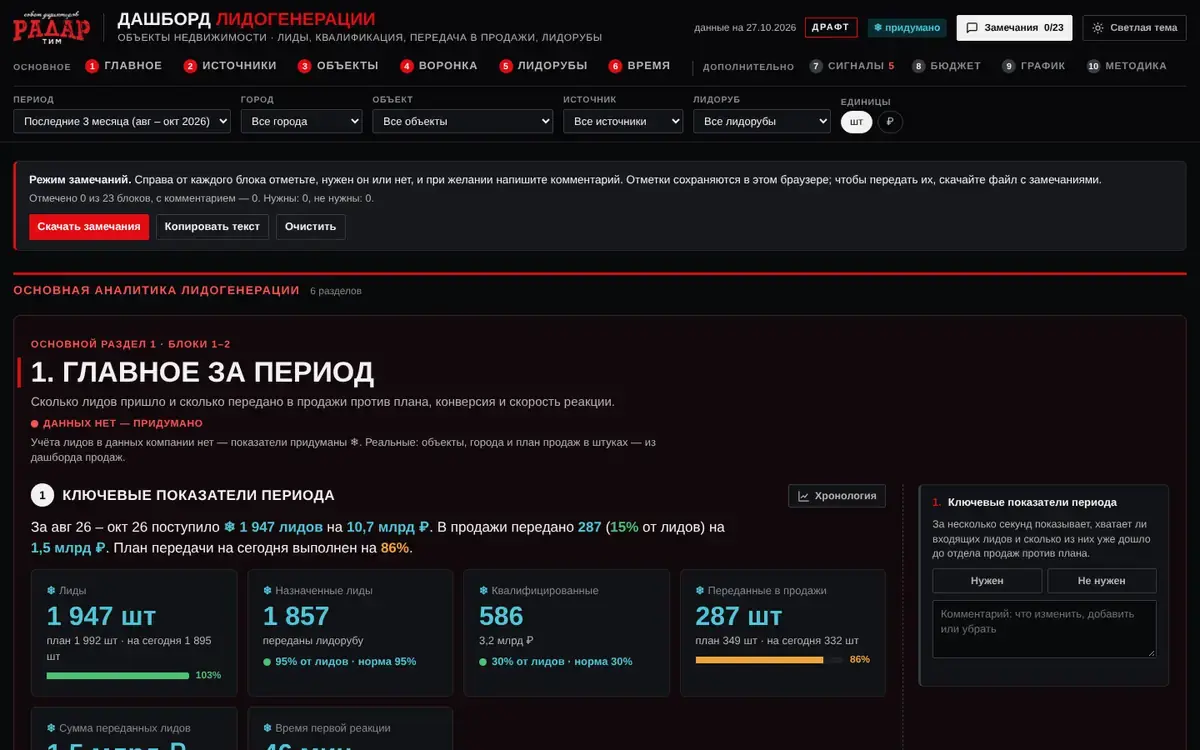Click данные на 27.10.2026 text

[x=744, y=28]
